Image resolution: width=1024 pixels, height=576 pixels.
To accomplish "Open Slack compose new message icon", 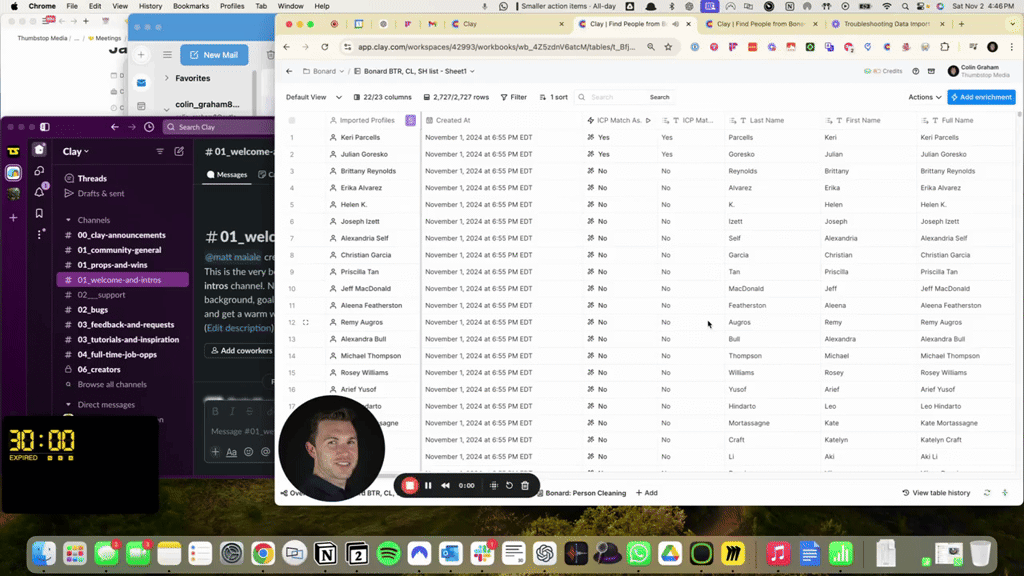I will coord(179,151).
